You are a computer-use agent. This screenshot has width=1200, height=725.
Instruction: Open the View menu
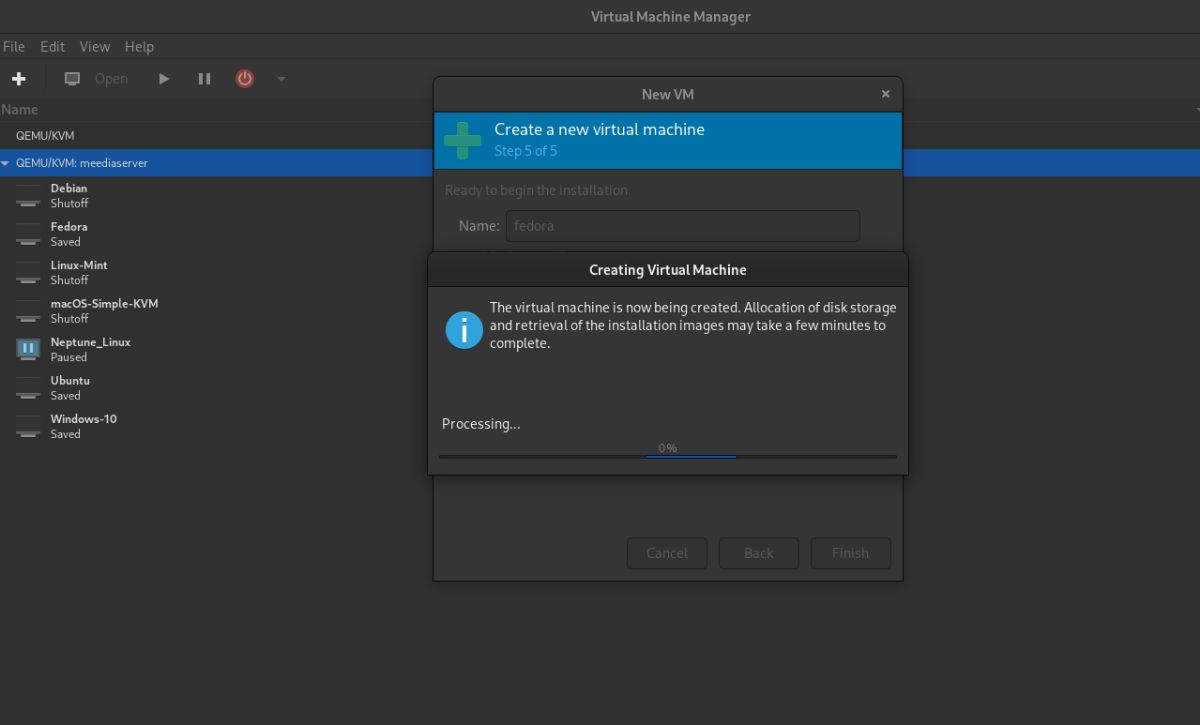pyautogui.click(x=94, y=46)
